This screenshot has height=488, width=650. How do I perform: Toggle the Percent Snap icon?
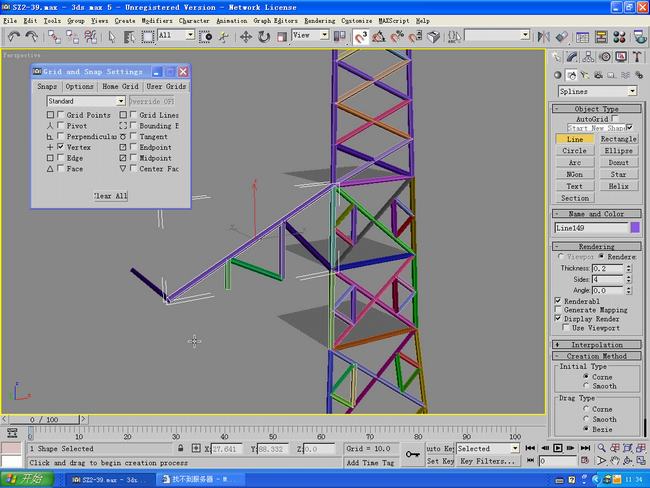(x=396, y=37)
